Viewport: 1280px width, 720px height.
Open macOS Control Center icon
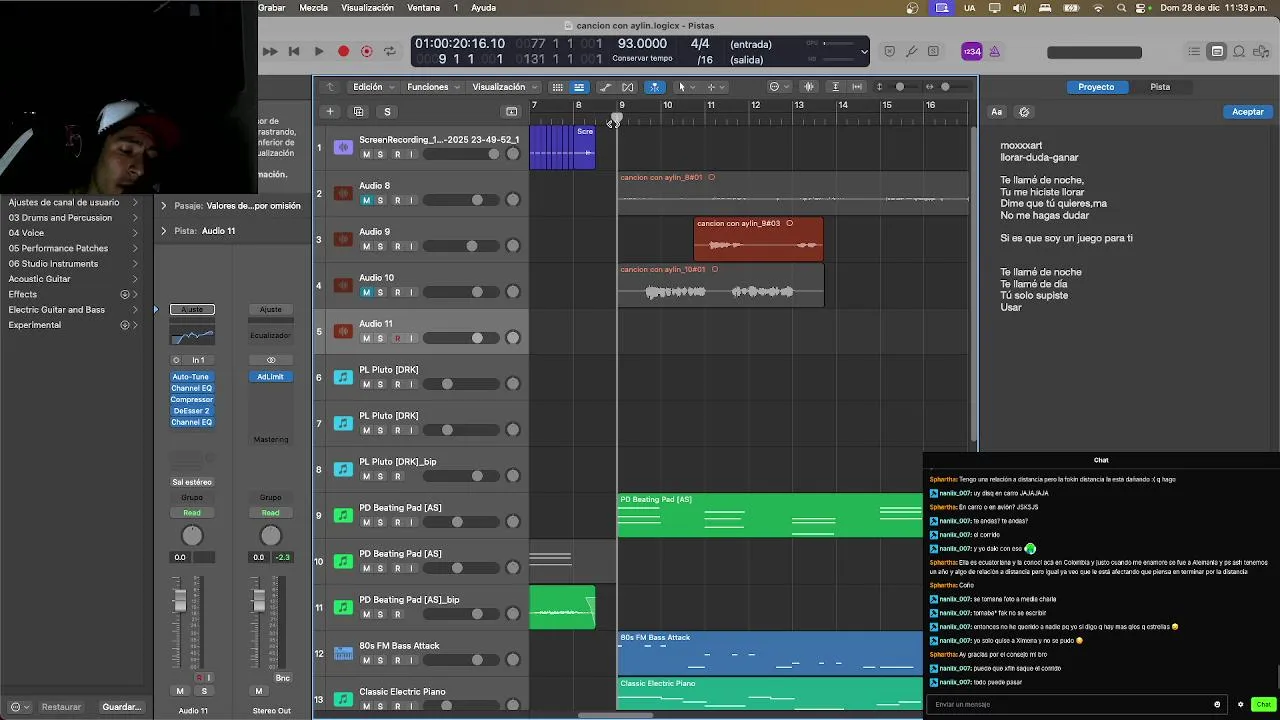coord(1141,8)
